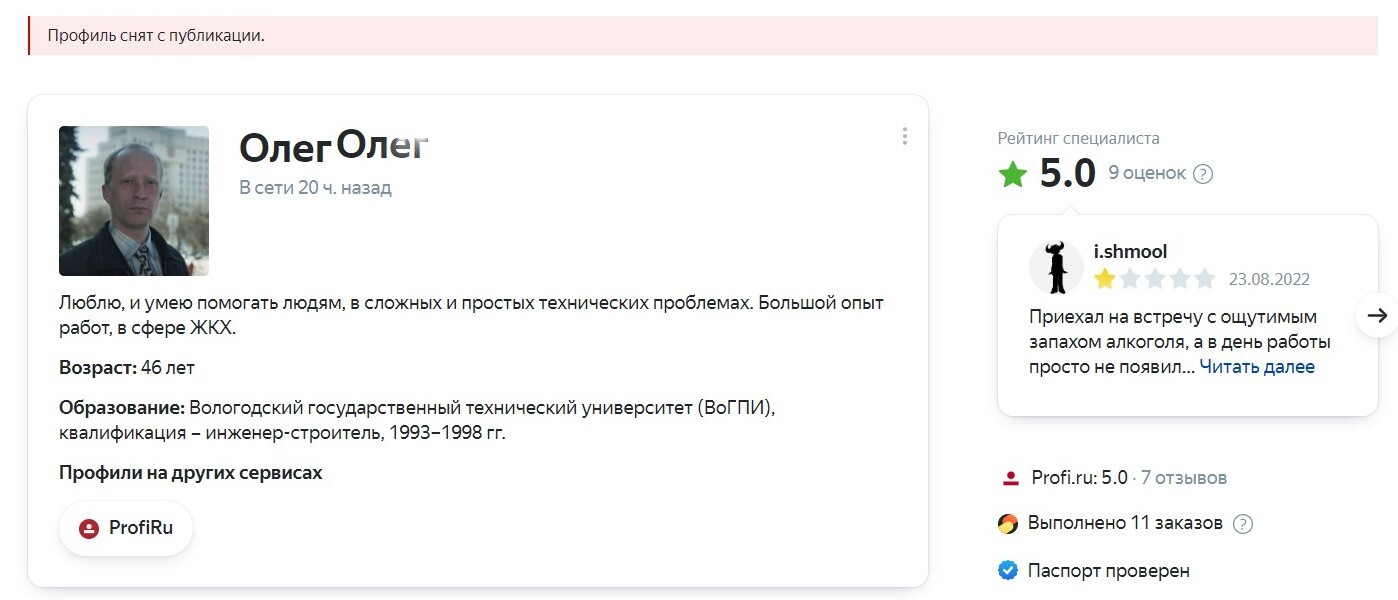The image size is (1398, 600).
Task: Show the next review with the arrow
Action: tap(1377, 315)
